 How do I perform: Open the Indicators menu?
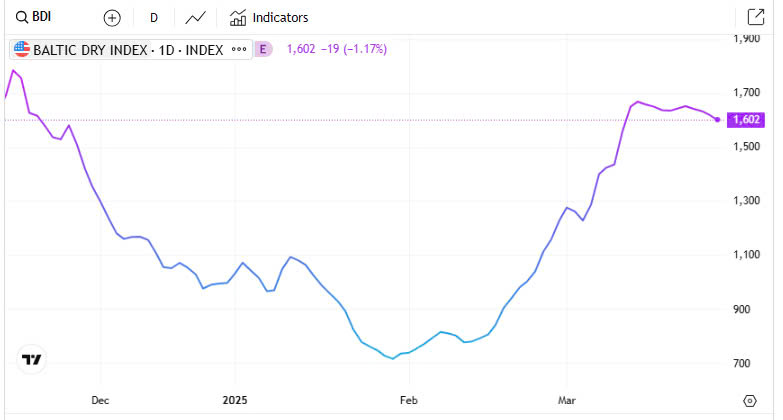(x=269, y=18)
